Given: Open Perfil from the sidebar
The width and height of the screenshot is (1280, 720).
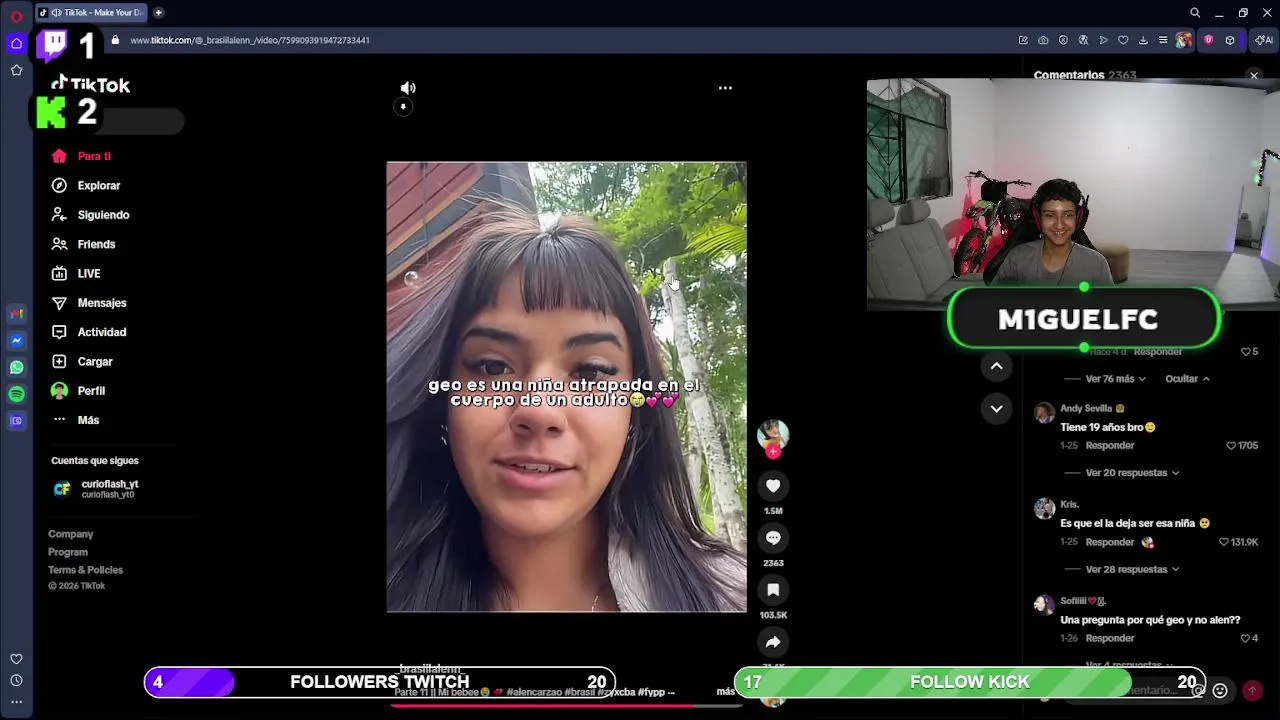Looking at the screenshot, I should click(78, 391).
